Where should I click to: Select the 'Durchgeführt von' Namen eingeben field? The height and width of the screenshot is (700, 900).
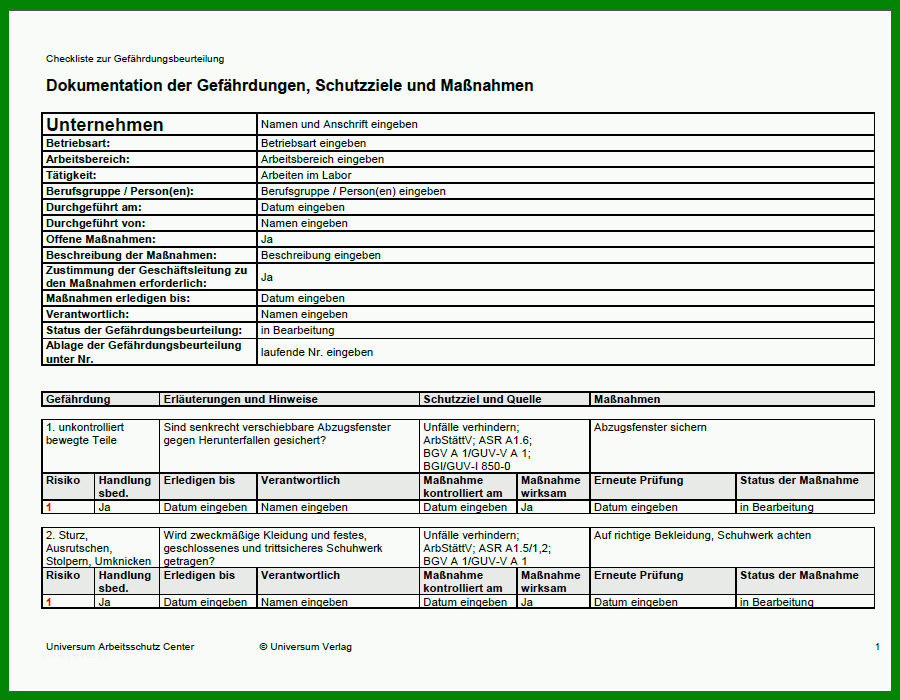[x=565, y=224]
